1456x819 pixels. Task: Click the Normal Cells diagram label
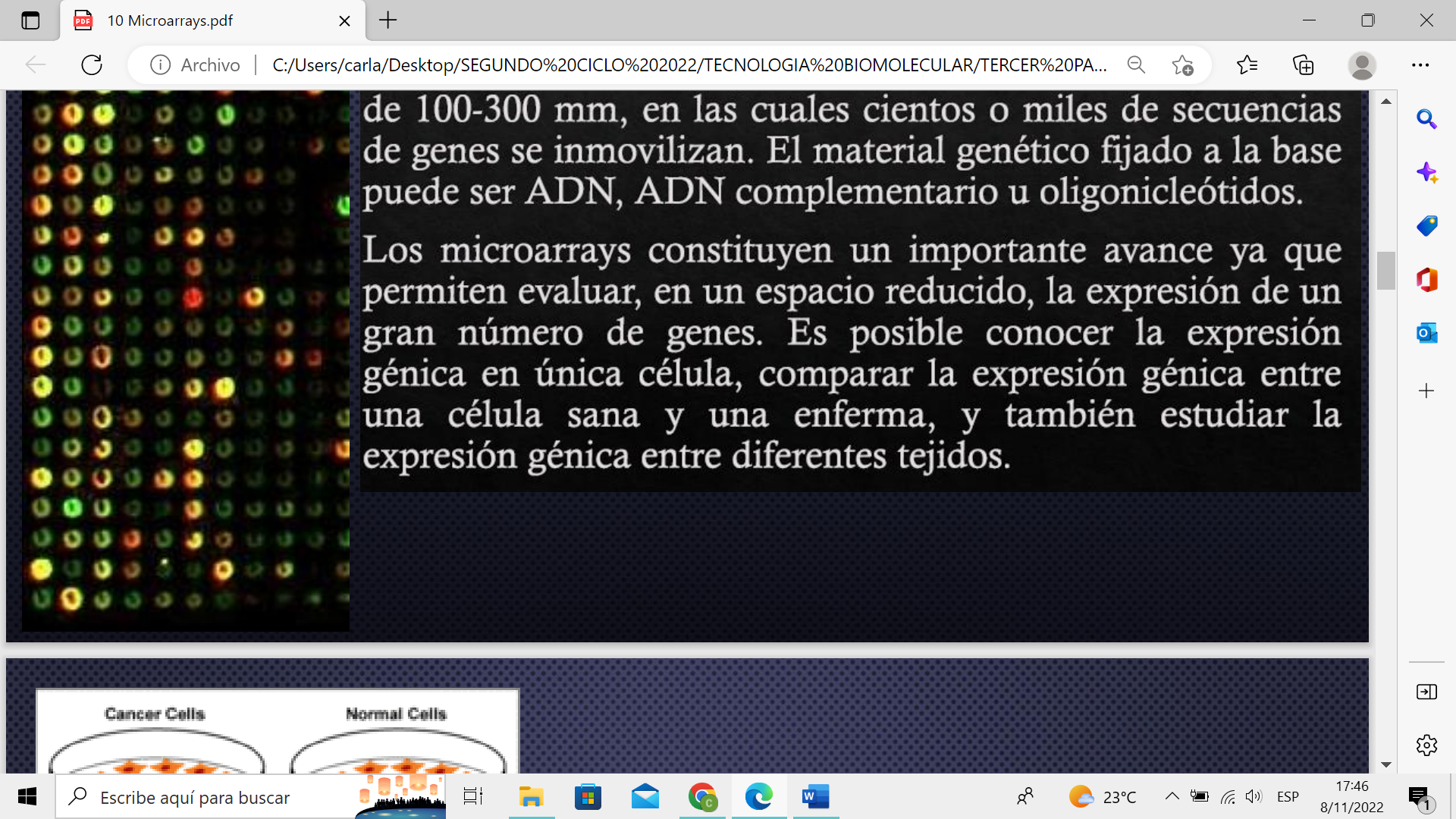tap(396, 714)
